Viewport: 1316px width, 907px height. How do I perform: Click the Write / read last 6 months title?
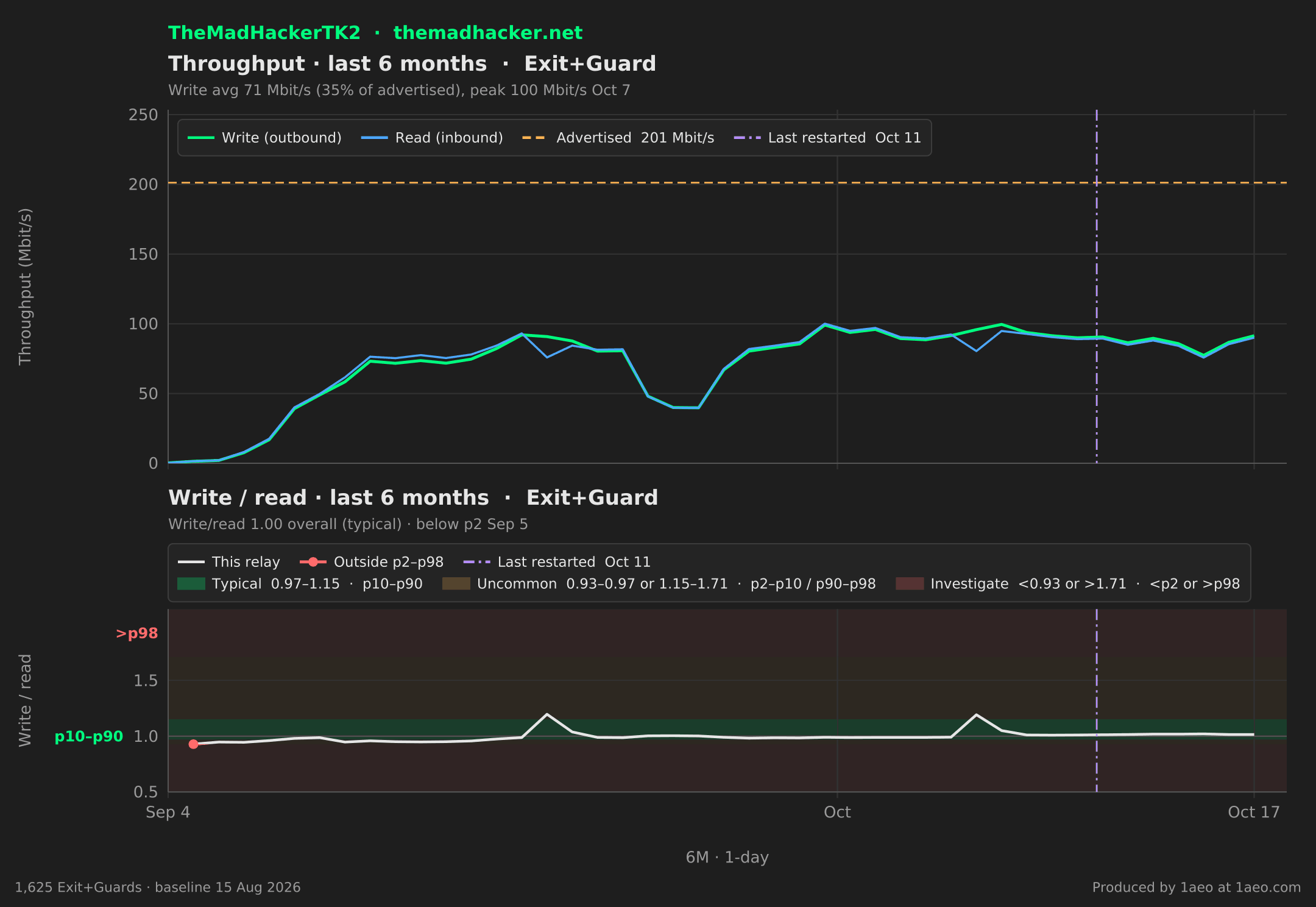[413, 498]
